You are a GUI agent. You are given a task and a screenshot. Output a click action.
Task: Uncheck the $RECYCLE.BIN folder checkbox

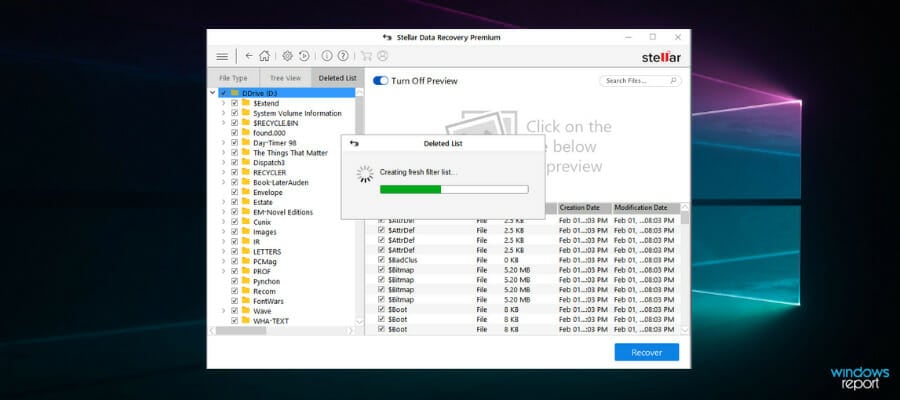[x=235, y=123]
